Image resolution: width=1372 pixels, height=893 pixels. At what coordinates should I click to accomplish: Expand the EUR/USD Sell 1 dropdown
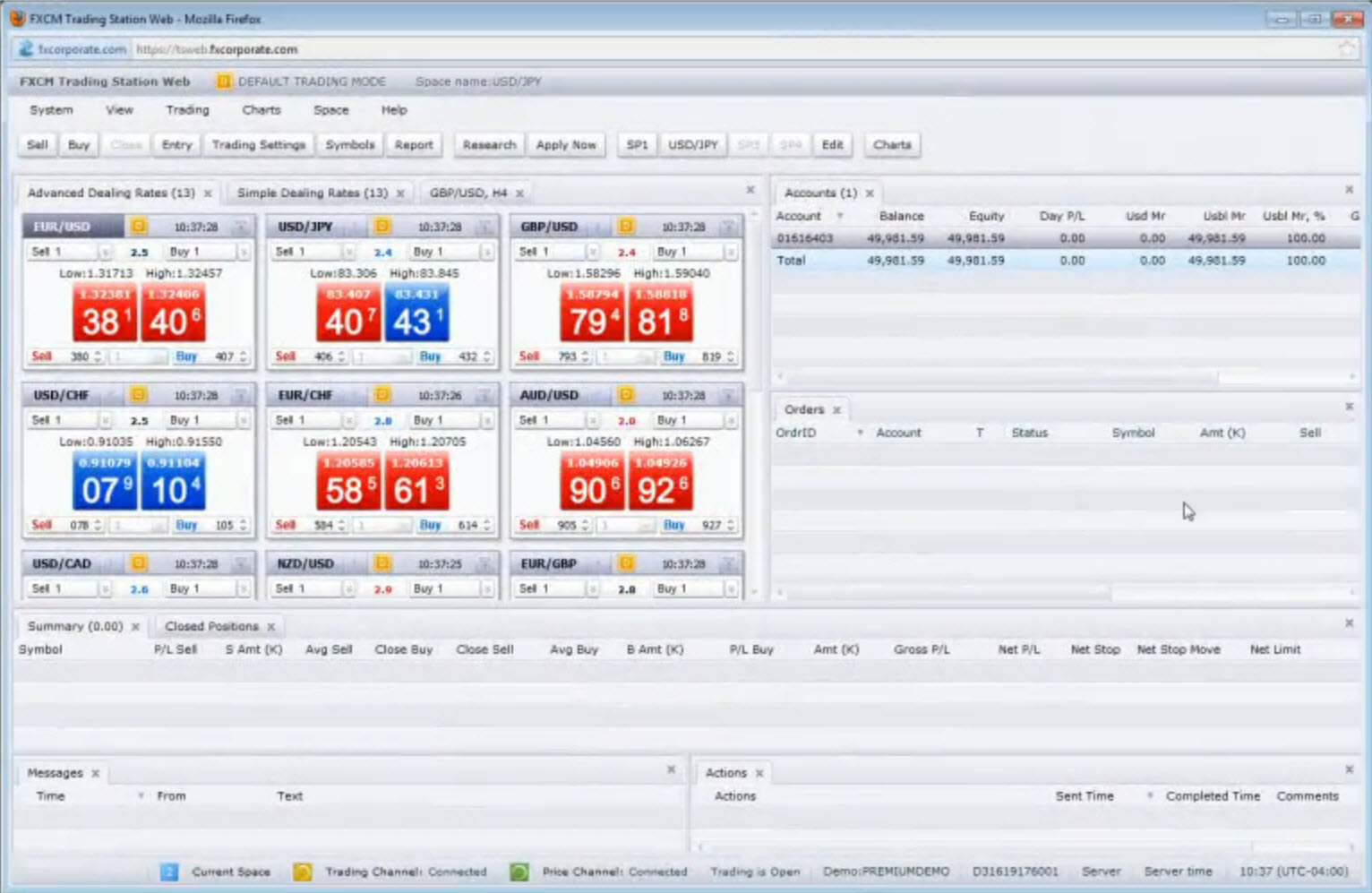point(105,253)
